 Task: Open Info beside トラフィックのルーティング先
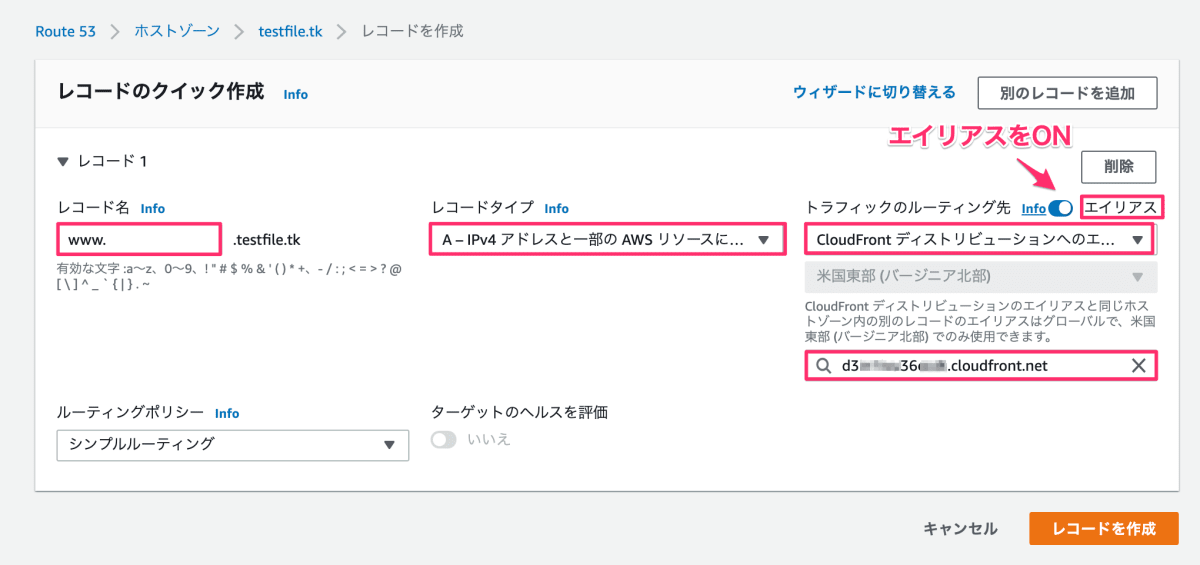tap(1034, 208)
